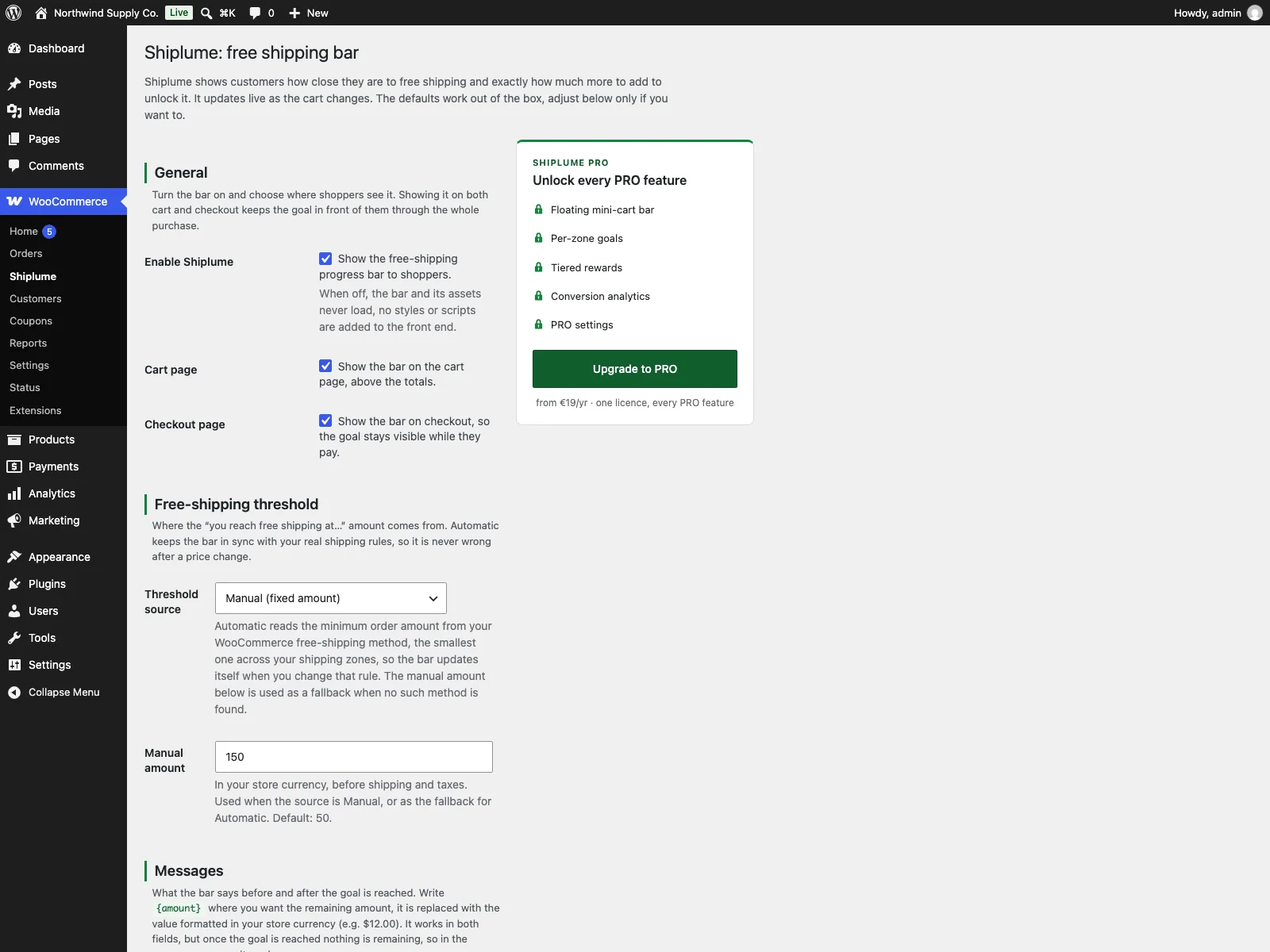The height and width of the screenshot is (952, 1270).
Task: Click the comments bubble icon in admin bar
Action: [x=255, y=13]
